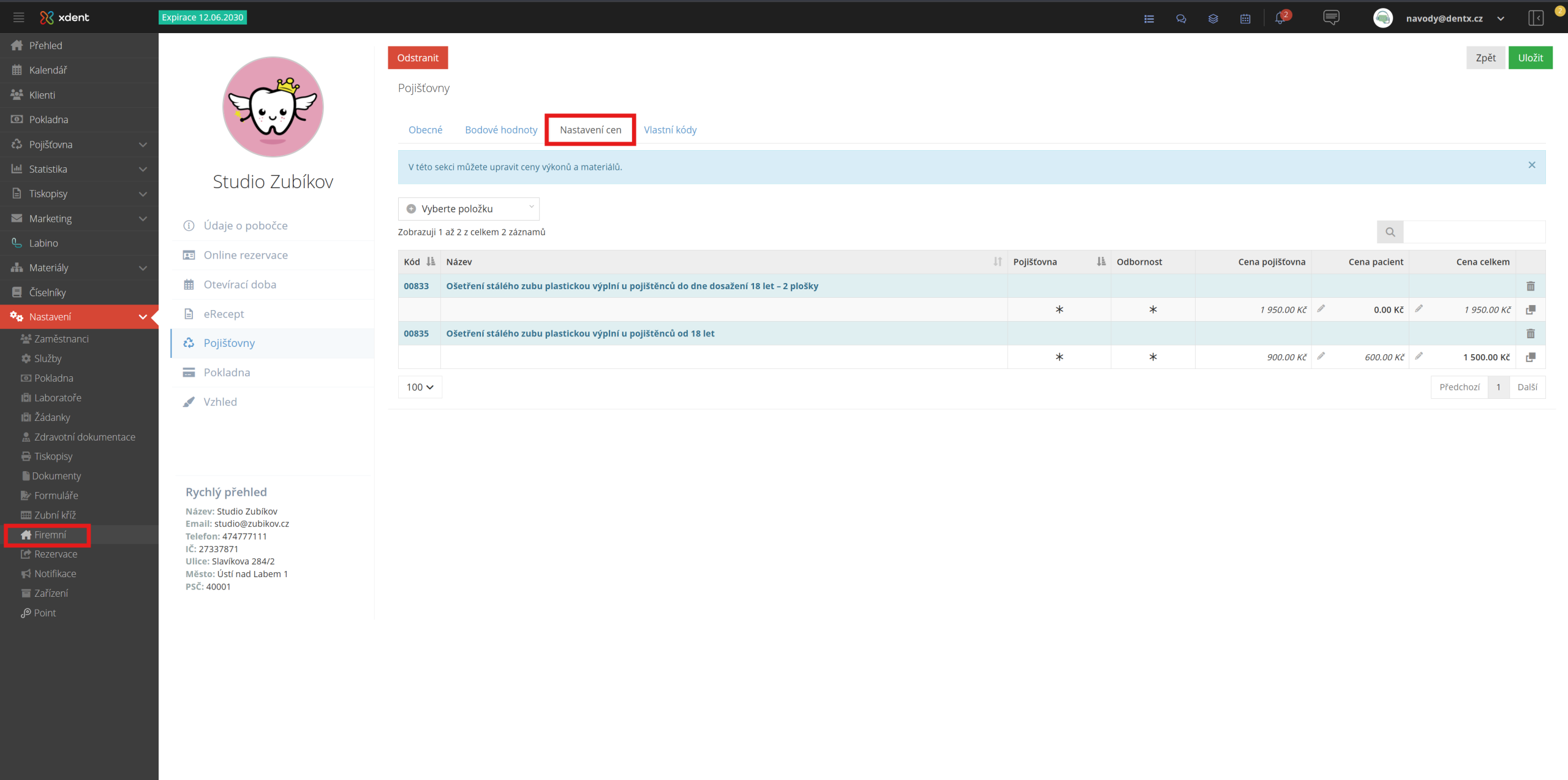Switch to the Vlastní kódy tab
This screenshot has height=780, width=1568.
pyautogui.click(x=670, y=130)
